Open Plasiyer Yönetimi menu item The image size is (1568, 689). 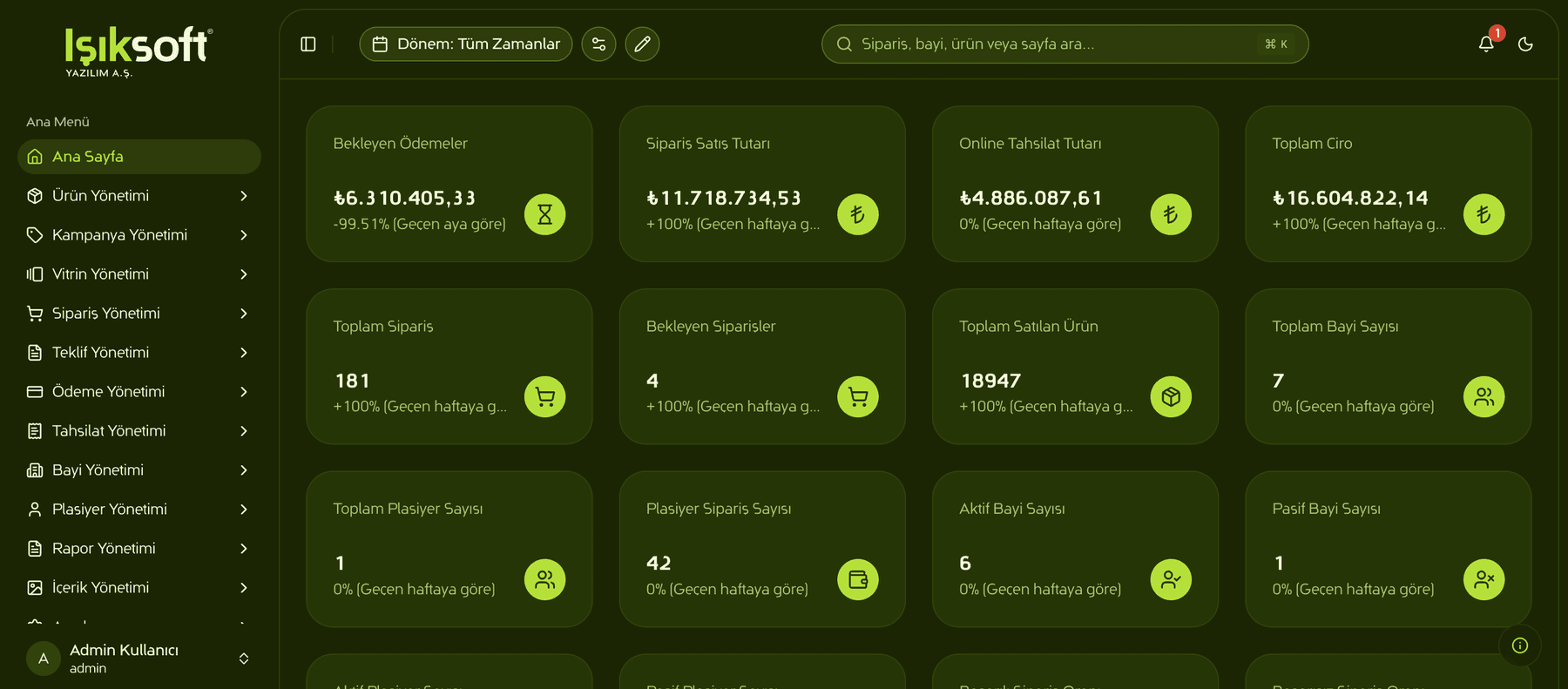[x=139, y=510]
